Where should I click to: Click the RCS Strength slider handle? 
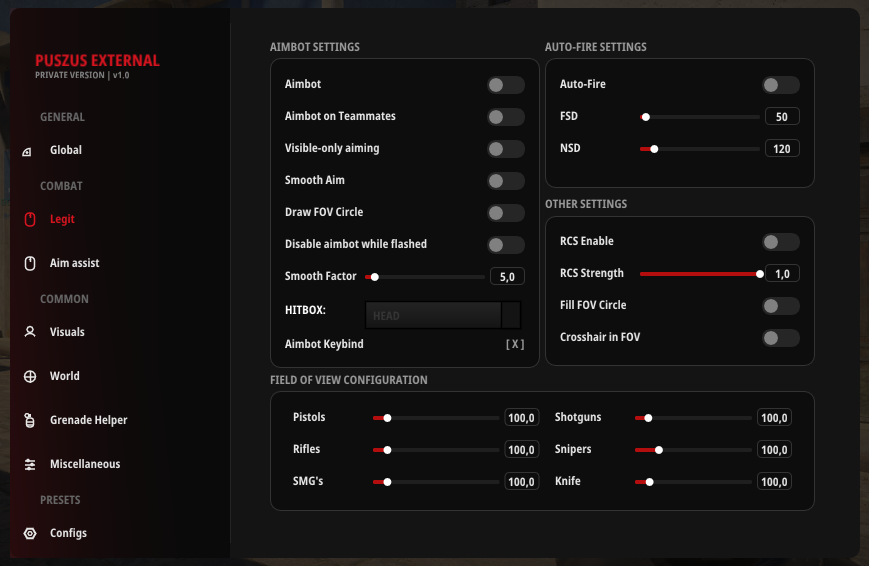(760, 274)
